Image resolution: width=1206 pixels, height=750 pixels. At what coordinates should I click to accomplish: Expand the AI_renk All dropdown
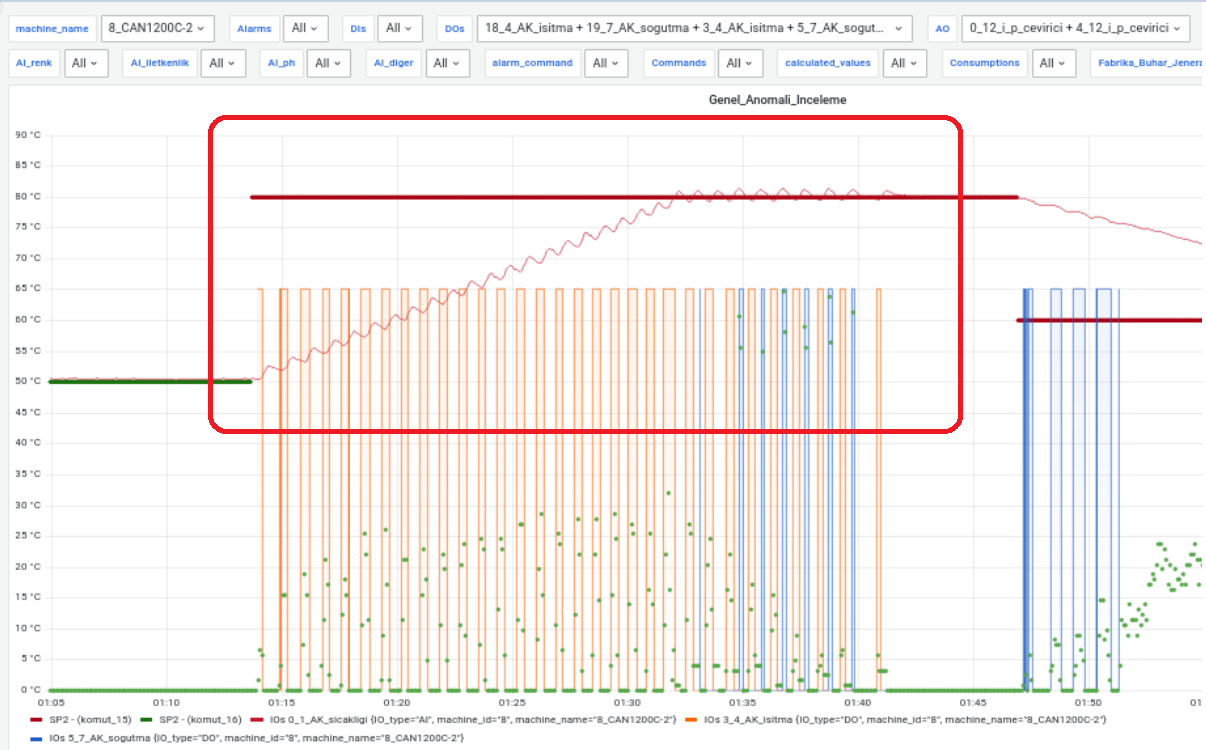pyautogui.click(x=87, y=63)
